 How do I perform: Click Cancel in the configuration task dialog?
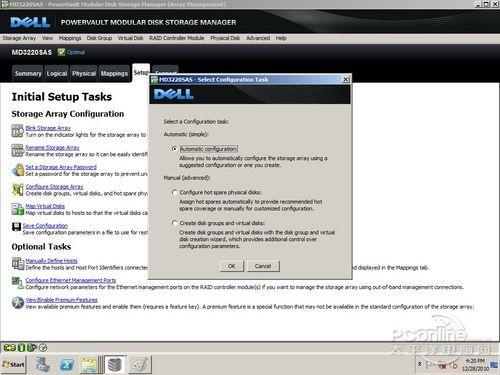coord(263,266)
